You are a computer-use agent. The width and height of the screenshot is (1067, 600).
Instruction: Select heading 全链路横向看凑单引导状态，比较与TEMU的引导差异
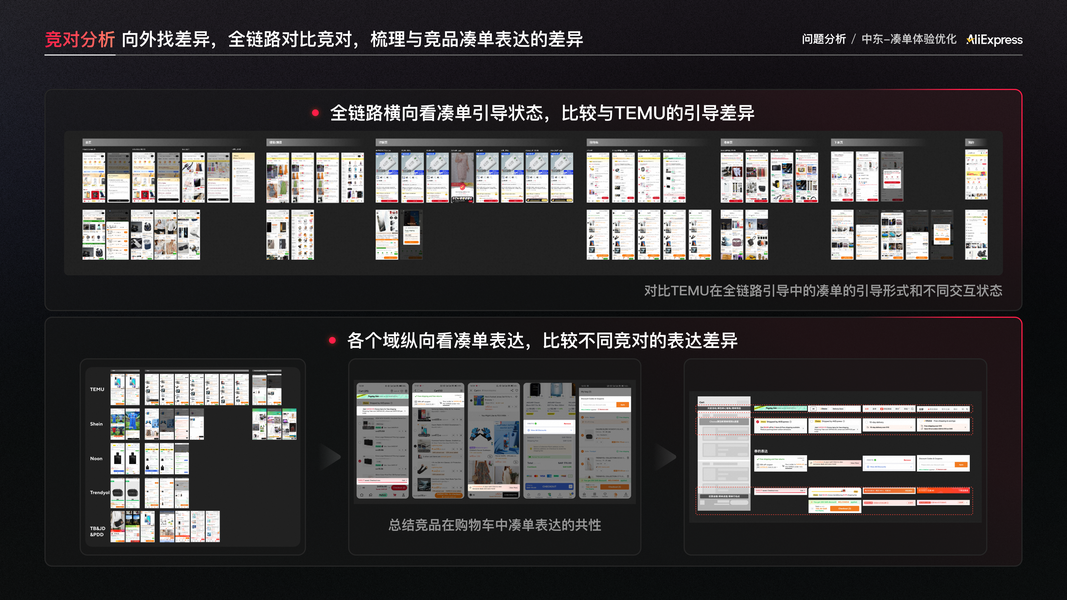click(542, 113)
